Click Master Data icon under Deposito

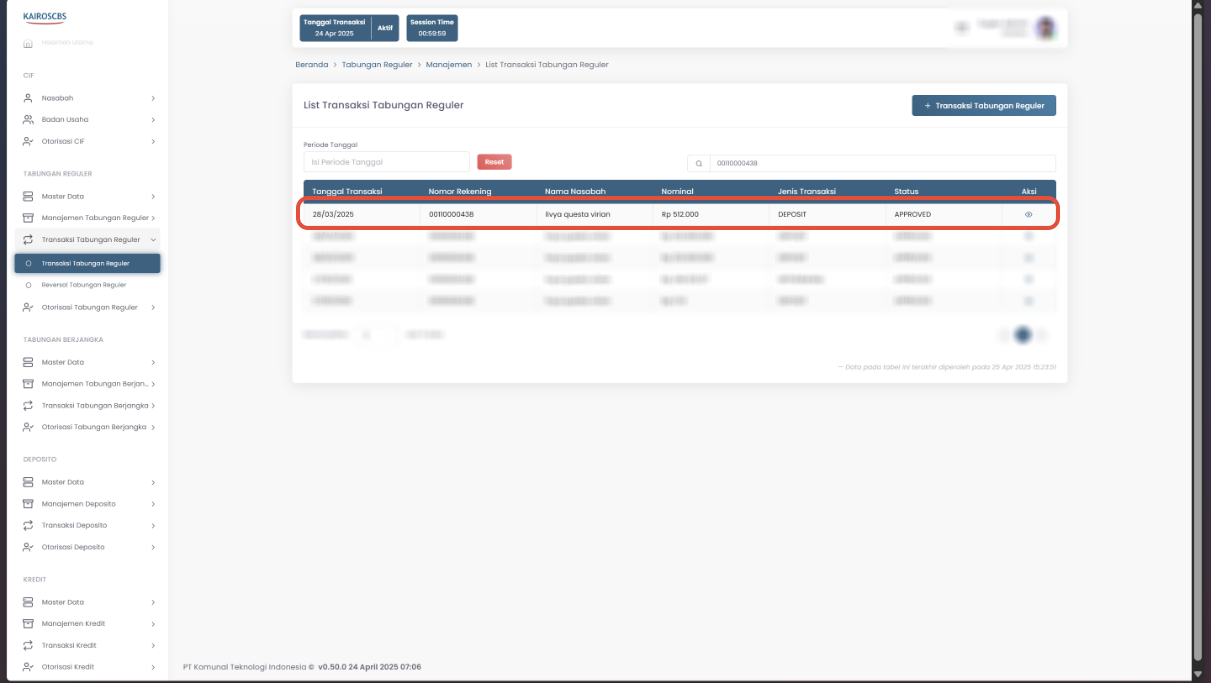coord(29,482)
